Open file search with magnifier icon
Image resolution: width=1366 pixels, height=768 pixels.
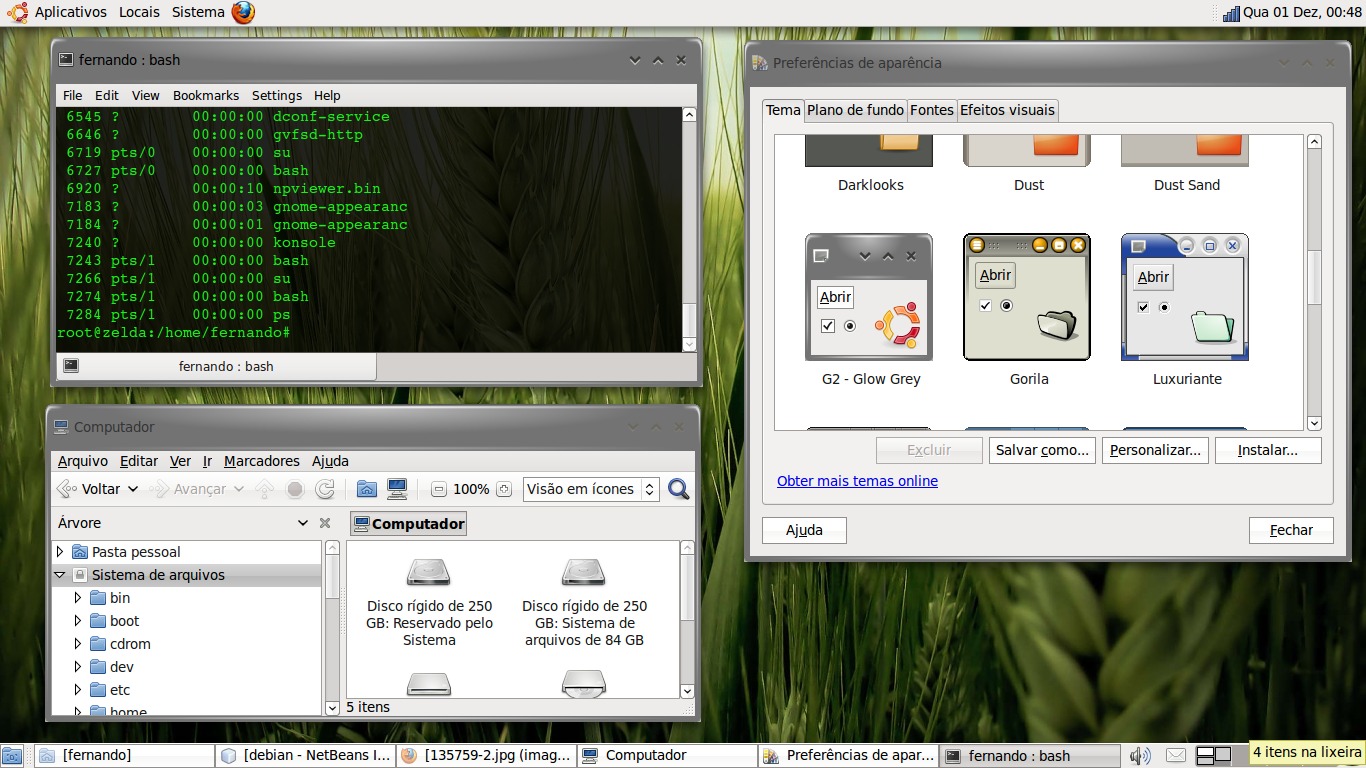click(679, 489)
